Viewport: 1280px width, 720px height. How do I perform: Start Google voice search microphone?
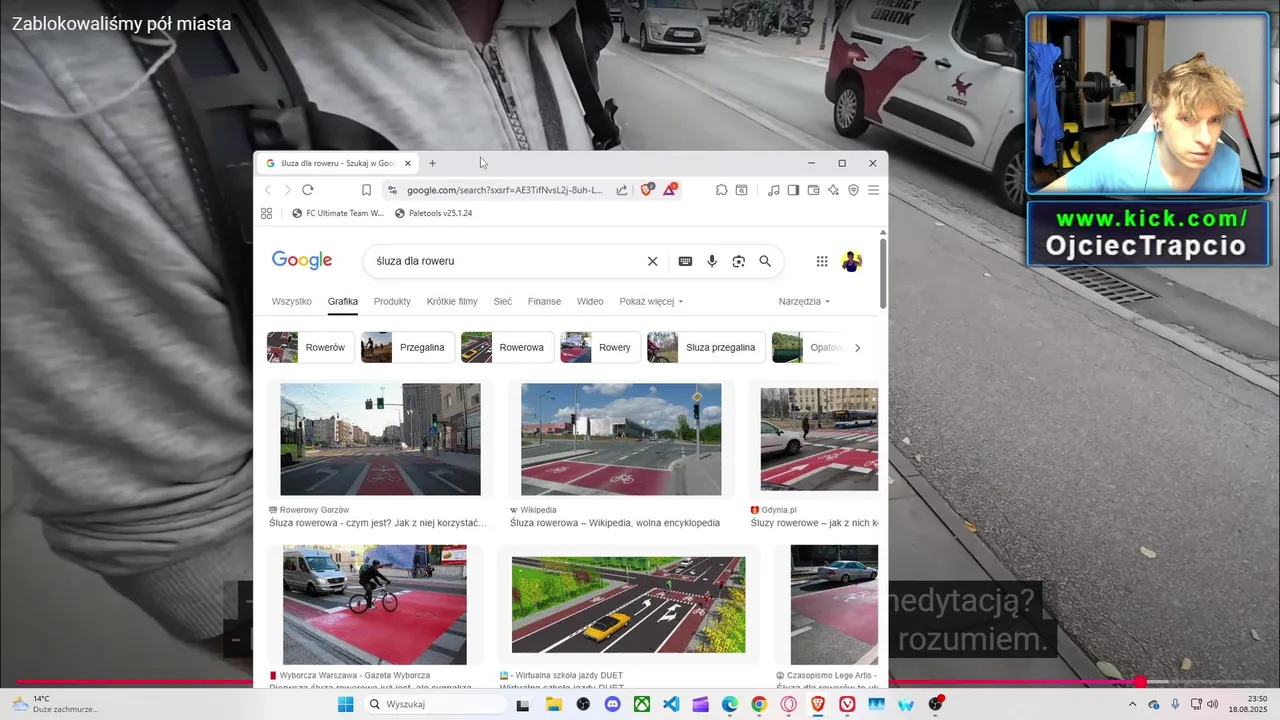pos(712,261)
